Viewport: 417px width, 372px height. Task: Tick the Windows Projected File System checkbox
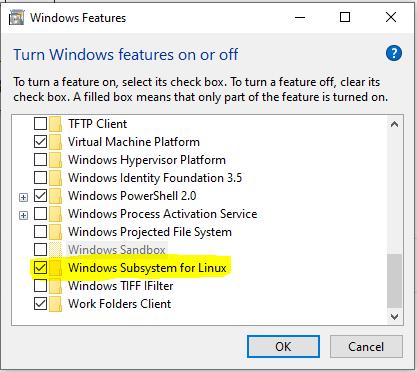40,232
